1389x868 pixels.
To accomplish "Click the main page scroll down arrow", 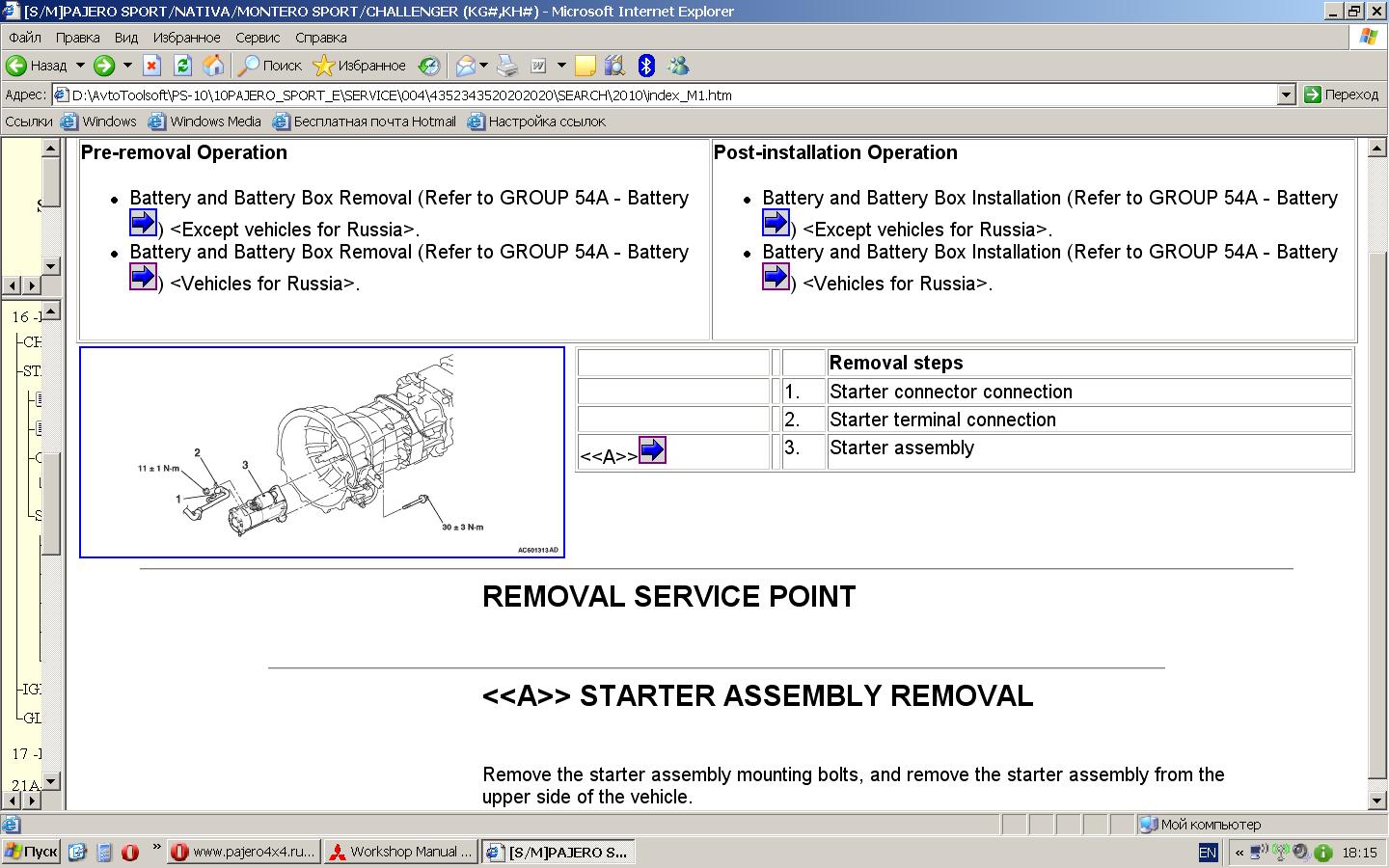I will pyautogui.click(x=1376, y=800).
